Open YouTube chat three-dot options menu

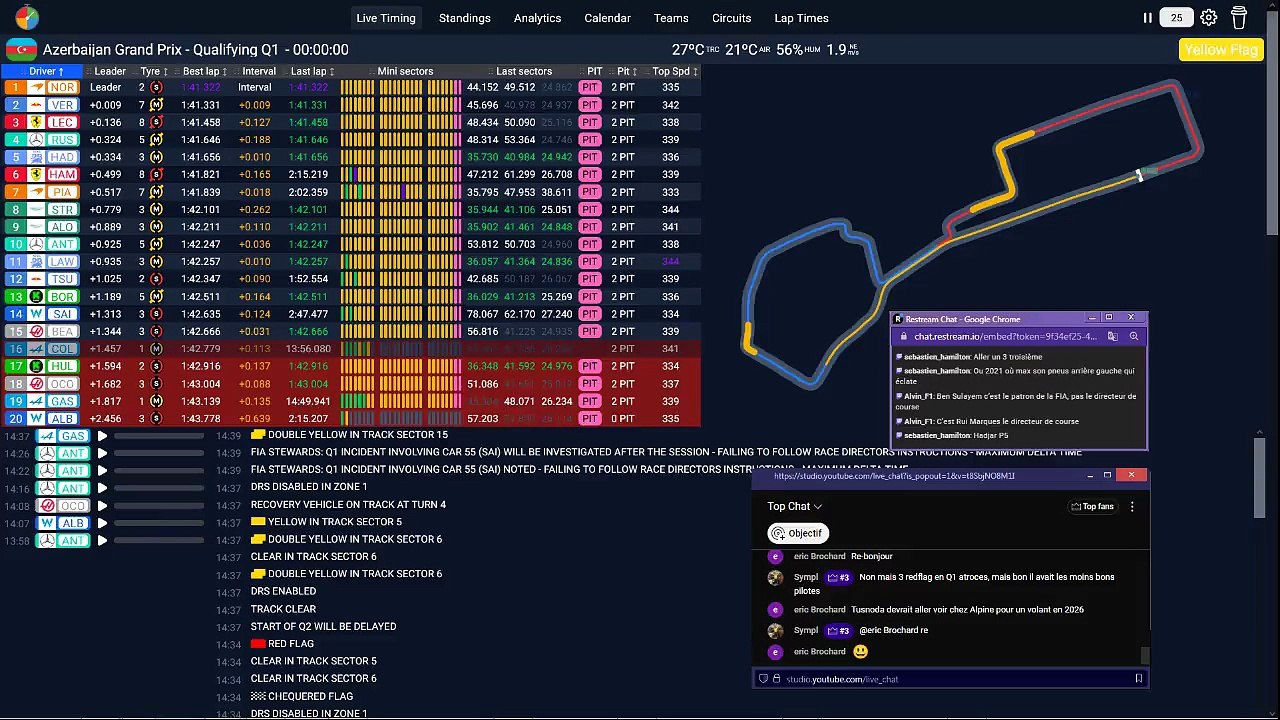click(1132, 507)
